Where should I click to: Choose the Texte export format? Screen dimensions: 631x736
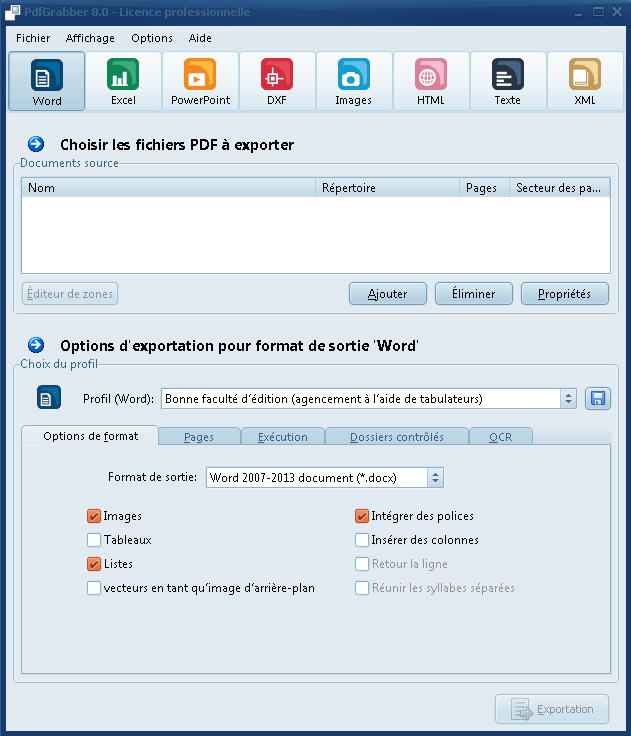[x=508, y=81]
